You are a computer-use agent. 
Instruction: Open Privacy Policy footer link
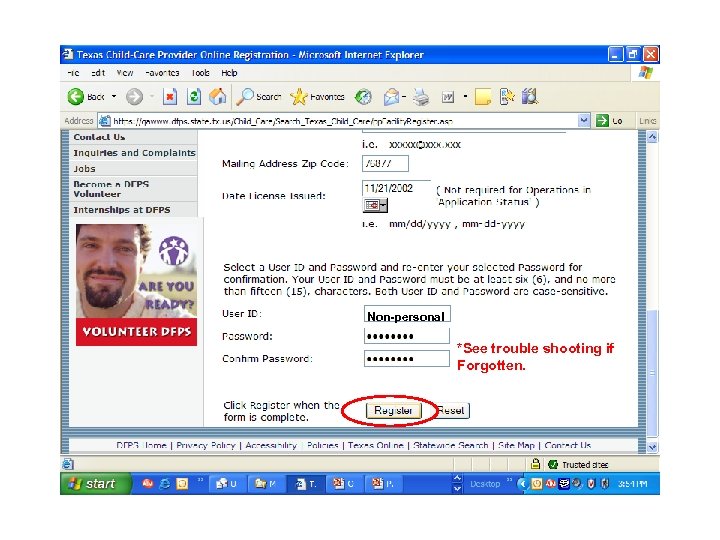pyautogui.click(x=206, y=445)
